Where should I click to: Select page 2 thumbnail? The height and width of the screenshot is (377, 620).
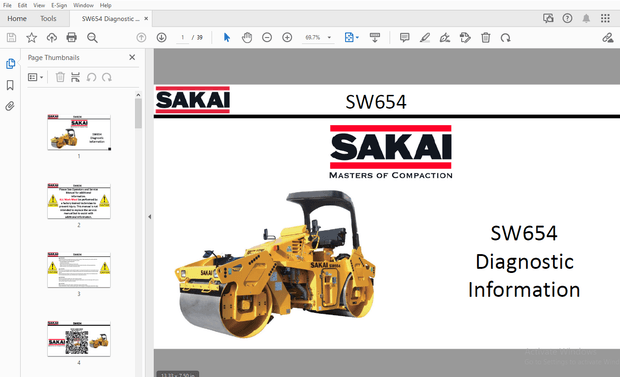[79, 201]
